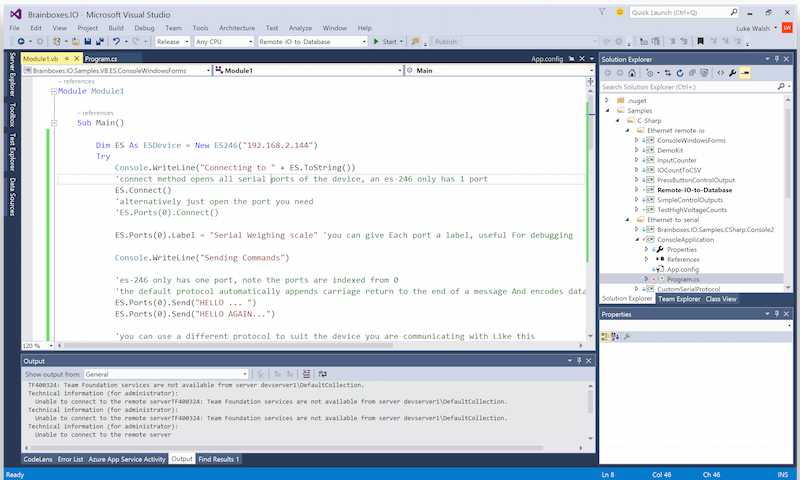This screenshot has width=800, height=480.
Task: Click Categorized icon in Properties panel
Action: 606,336
